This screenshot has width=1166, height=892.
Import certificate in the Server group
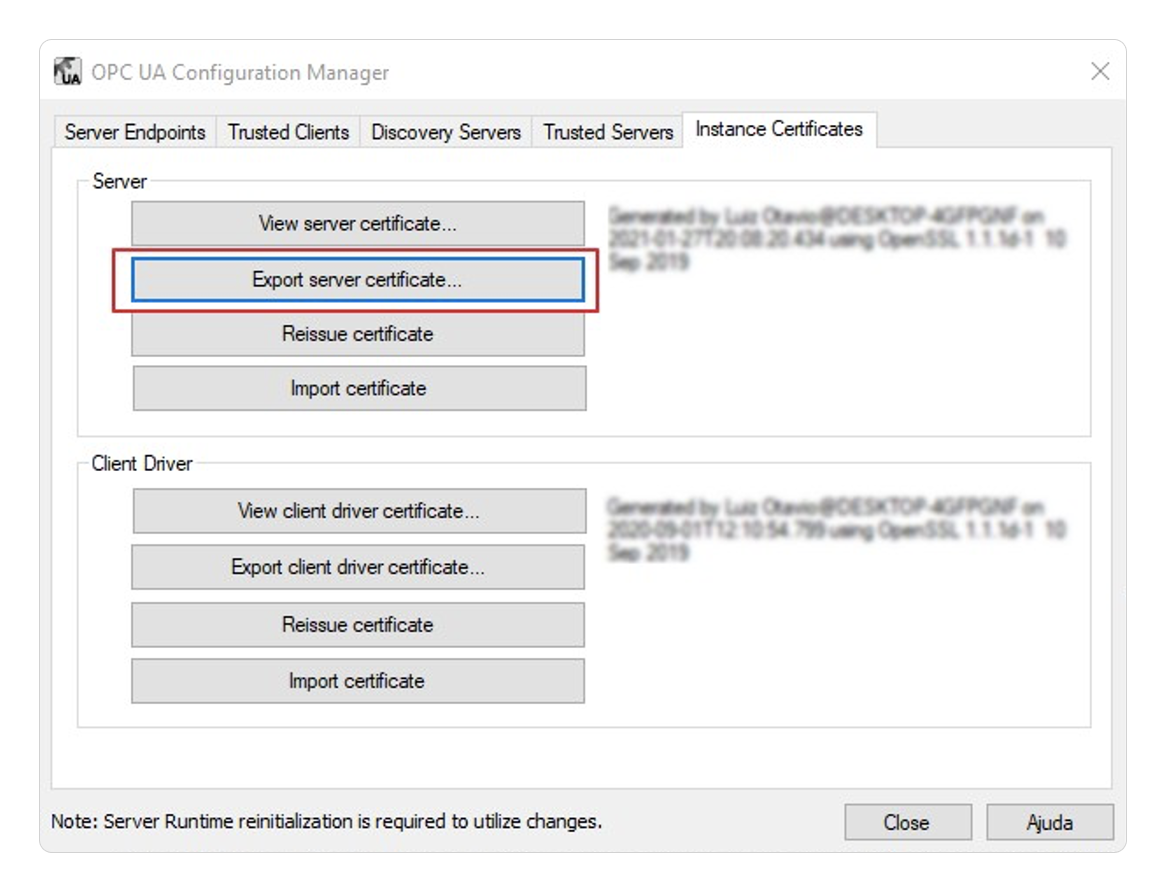point(359,388)
